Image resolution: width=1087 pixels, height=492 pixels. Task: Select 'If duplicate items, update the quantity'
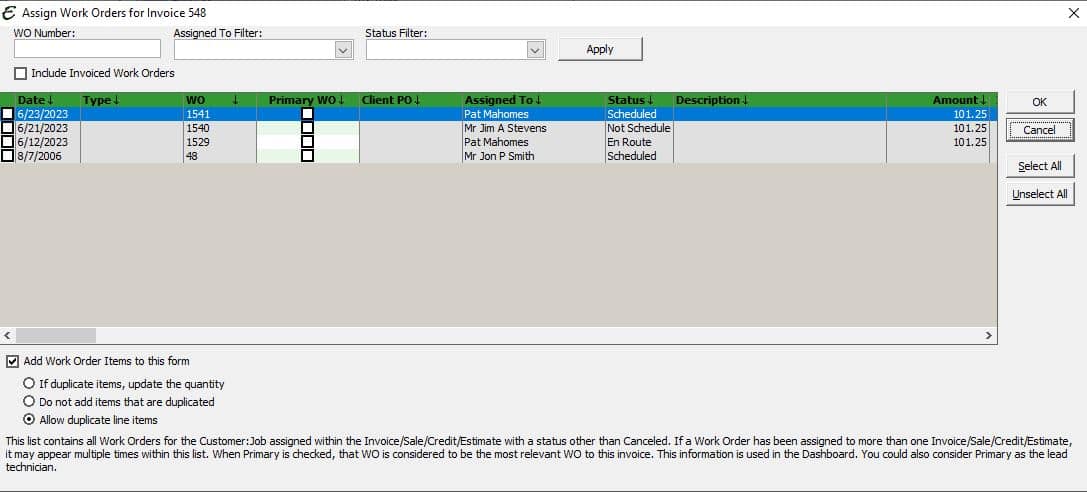pyautogui.click(x=29, y=383)
